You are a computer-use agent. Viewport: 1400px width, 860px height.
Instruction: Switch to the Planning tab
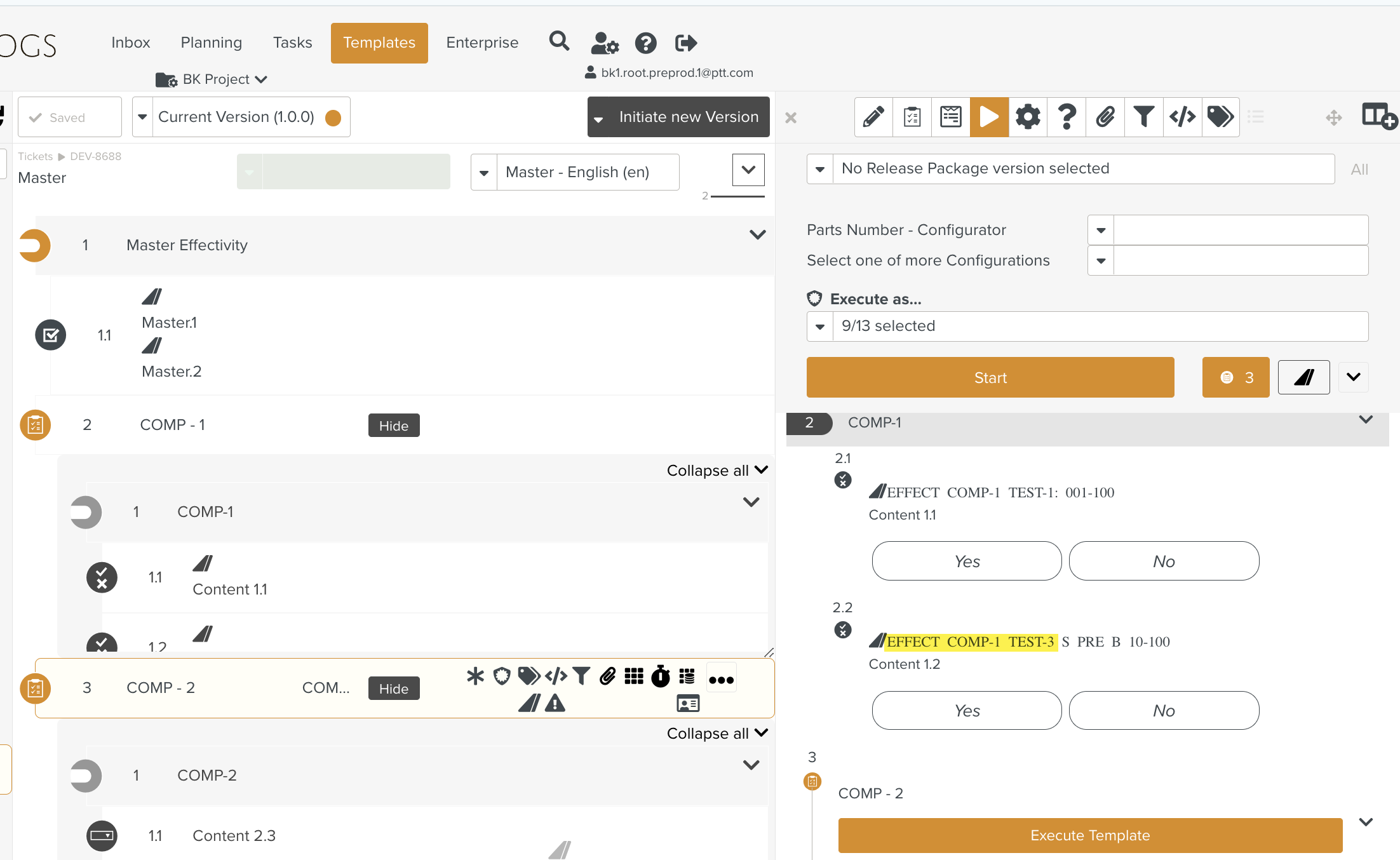[211, 43]
